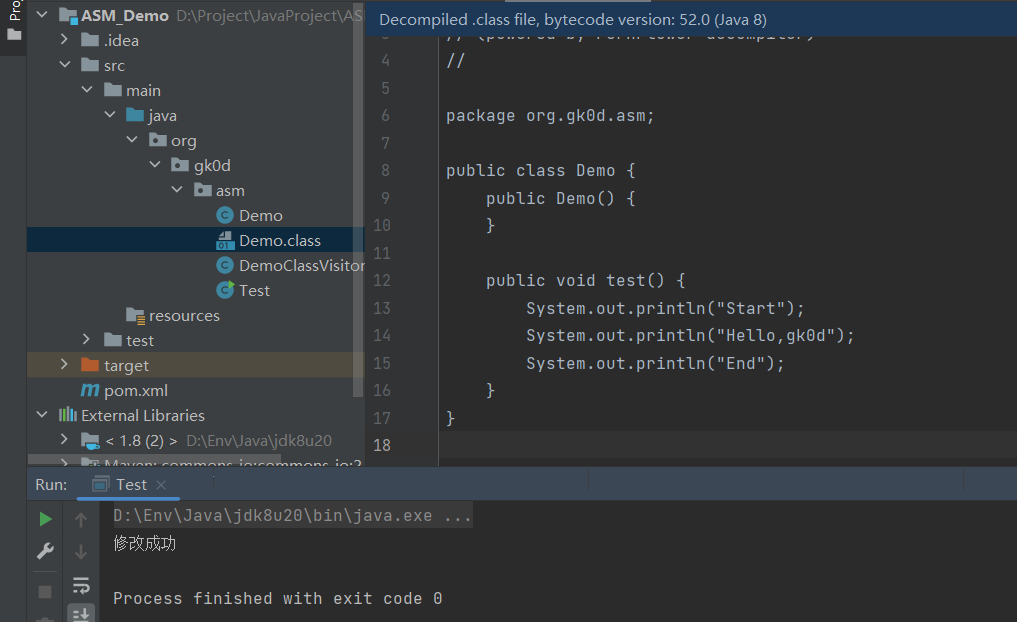
Task: Rerun Test with green play button
Action: point(45,519)
